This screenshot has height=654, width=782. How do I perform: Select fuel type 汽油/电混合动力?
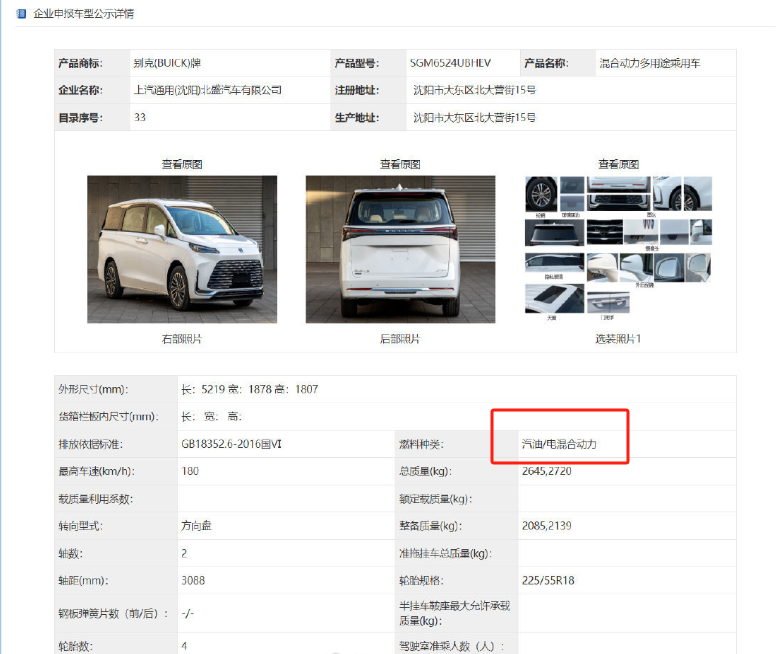[559, 443]
